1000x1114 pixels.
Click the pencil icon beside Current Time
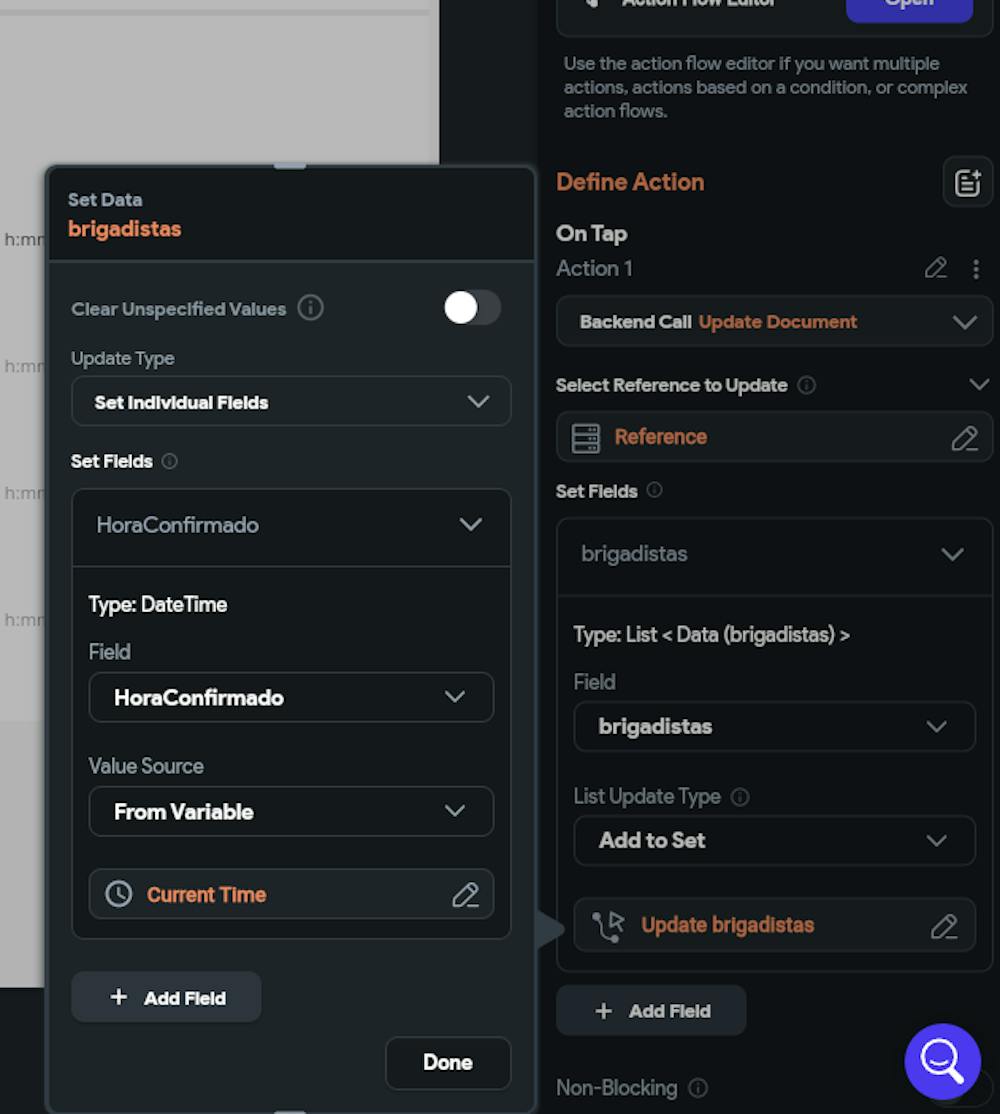click(x=465, y=894)
